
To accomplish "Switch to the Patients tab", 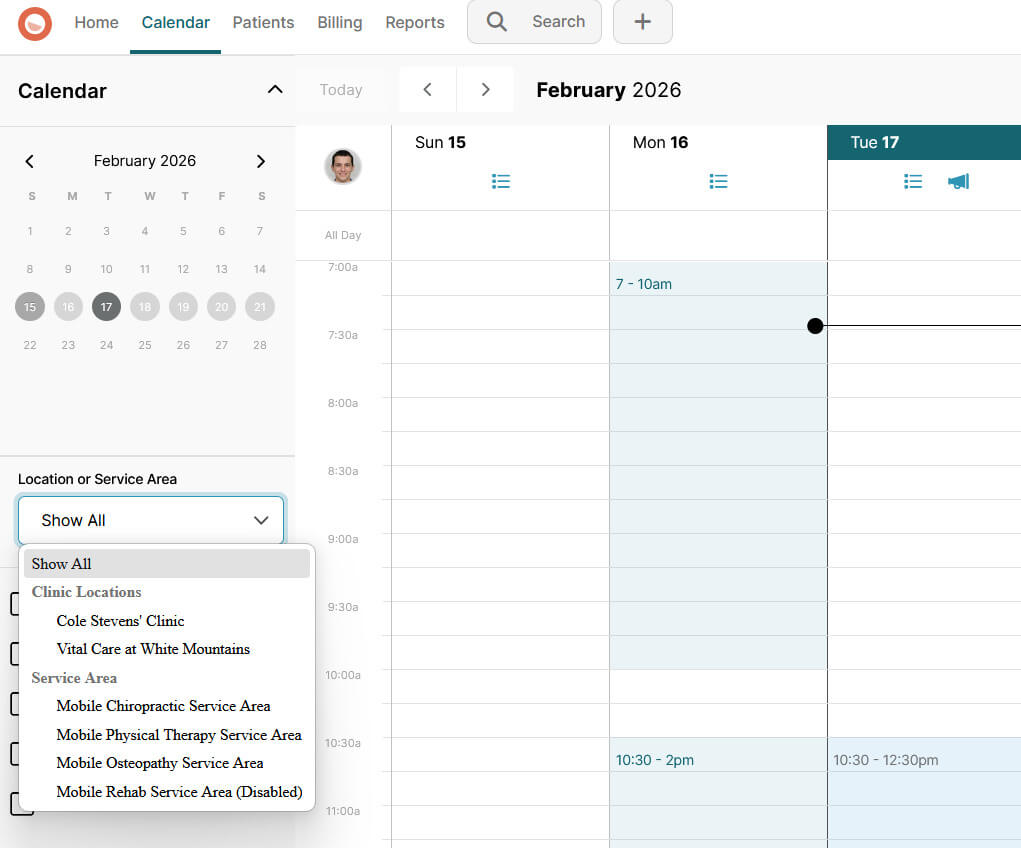I will [x=263, y=22].
